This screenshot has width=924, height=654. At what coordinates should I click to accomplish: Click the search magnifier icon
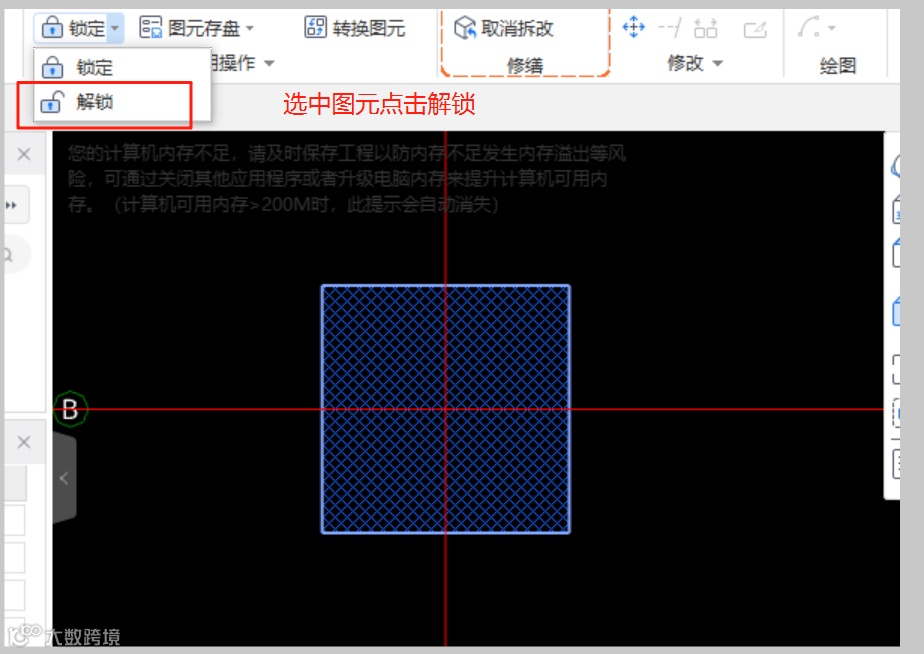(x=8, y=255)
